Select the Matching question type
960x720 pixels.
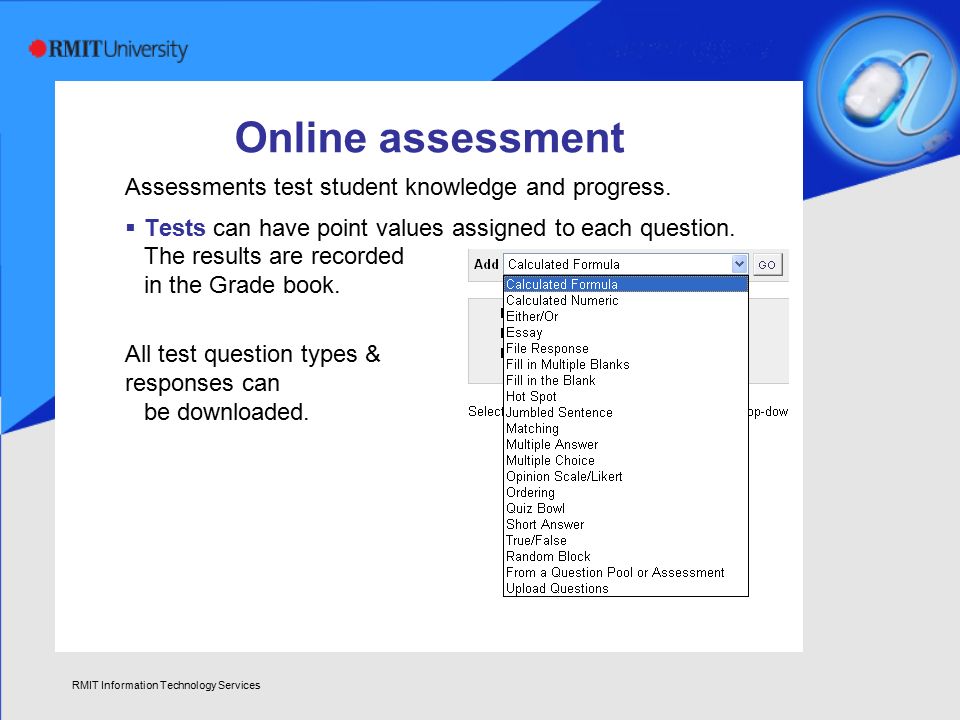[626, 429]
